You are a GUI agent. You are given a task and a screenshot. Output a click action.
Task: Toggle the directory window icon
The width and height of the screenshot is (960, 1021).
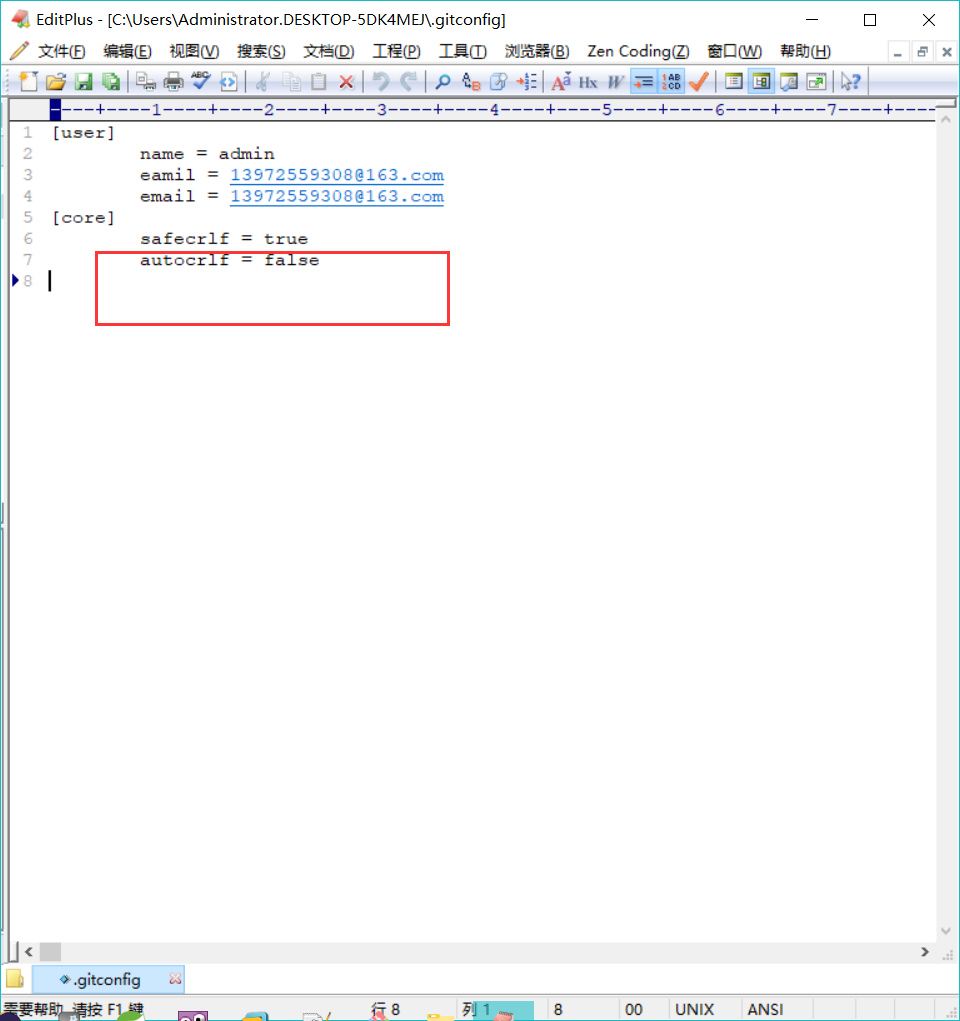[x=733, y=81]
